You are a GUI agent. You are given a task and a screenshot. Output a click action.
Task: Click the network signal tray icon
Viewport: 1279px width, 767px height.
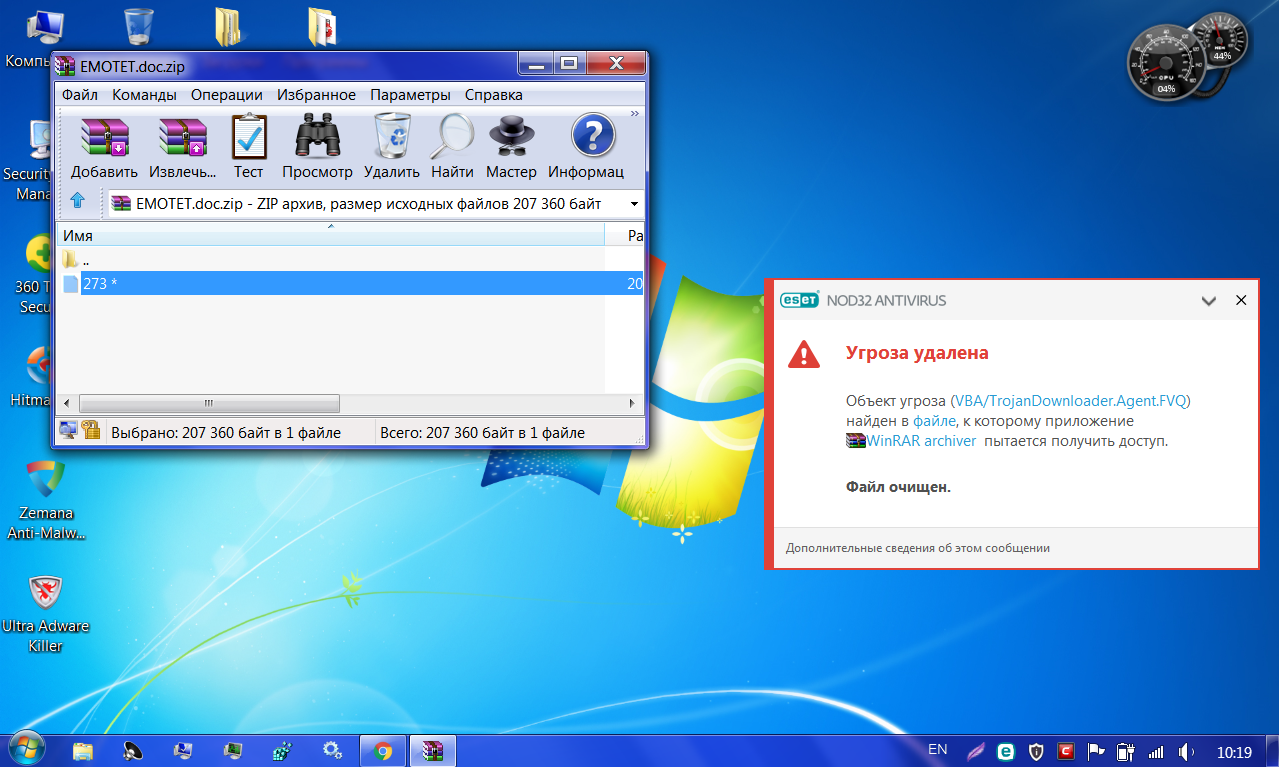pyautogui.click(x=1157, y=751)
